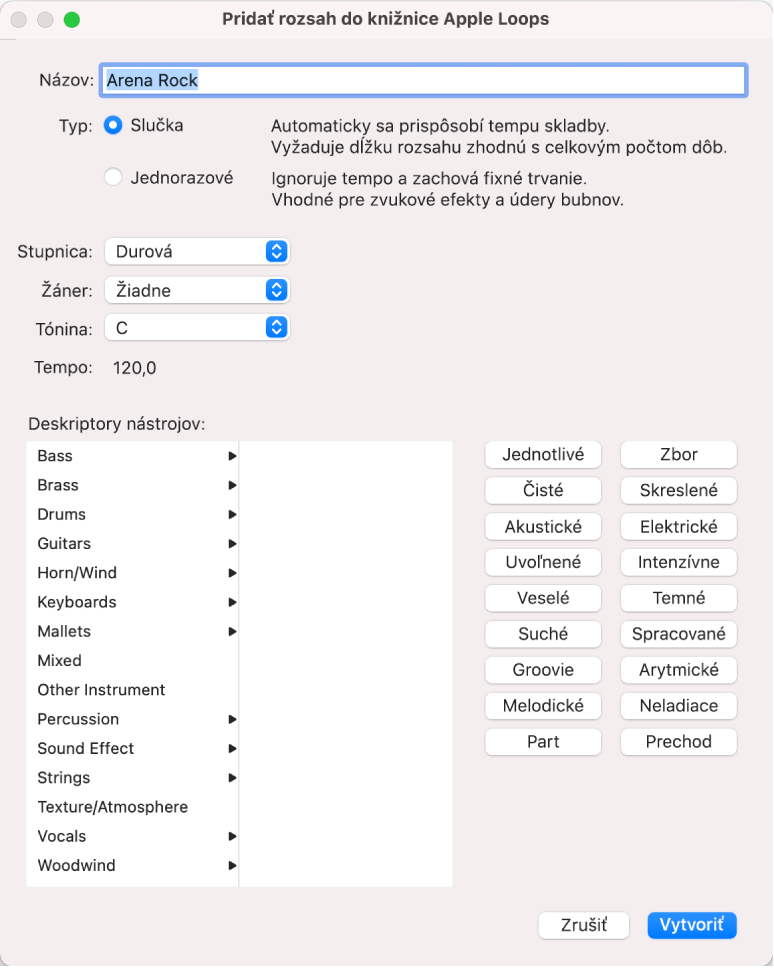The height and width of the screenshot is (968, 774).
Task: Toggle the "Groovie" descriptor
Action: [543, 670]
